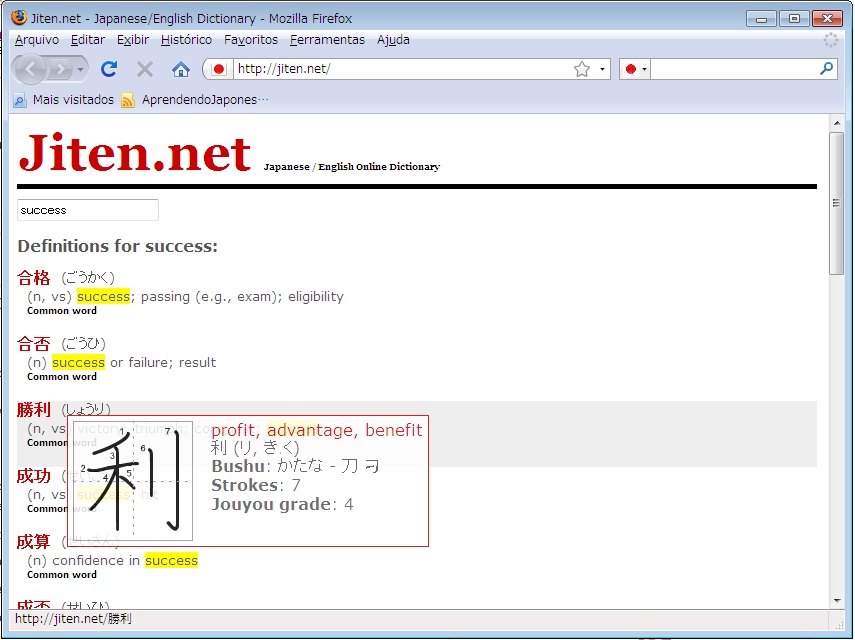Open the Mais visitados bookmarks folder
The width and height of the screenshot is (855, 640).
(x=64, y=100)
